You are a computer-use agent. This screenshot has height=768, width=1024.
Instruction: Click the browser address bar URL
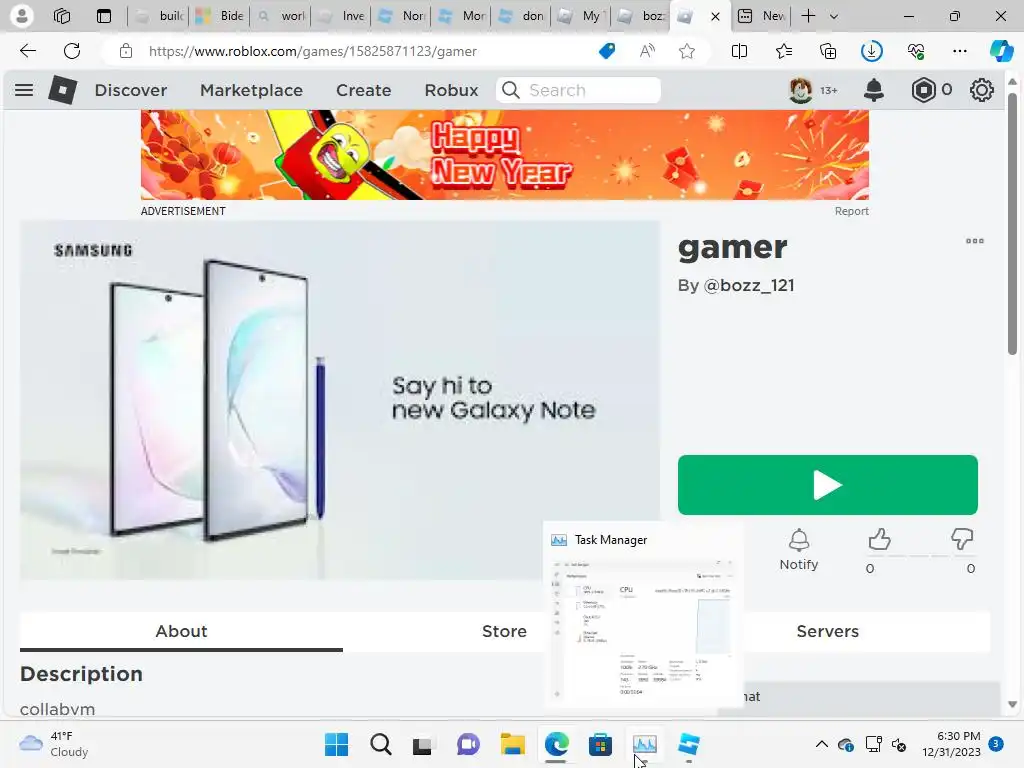tap(313, 51)
